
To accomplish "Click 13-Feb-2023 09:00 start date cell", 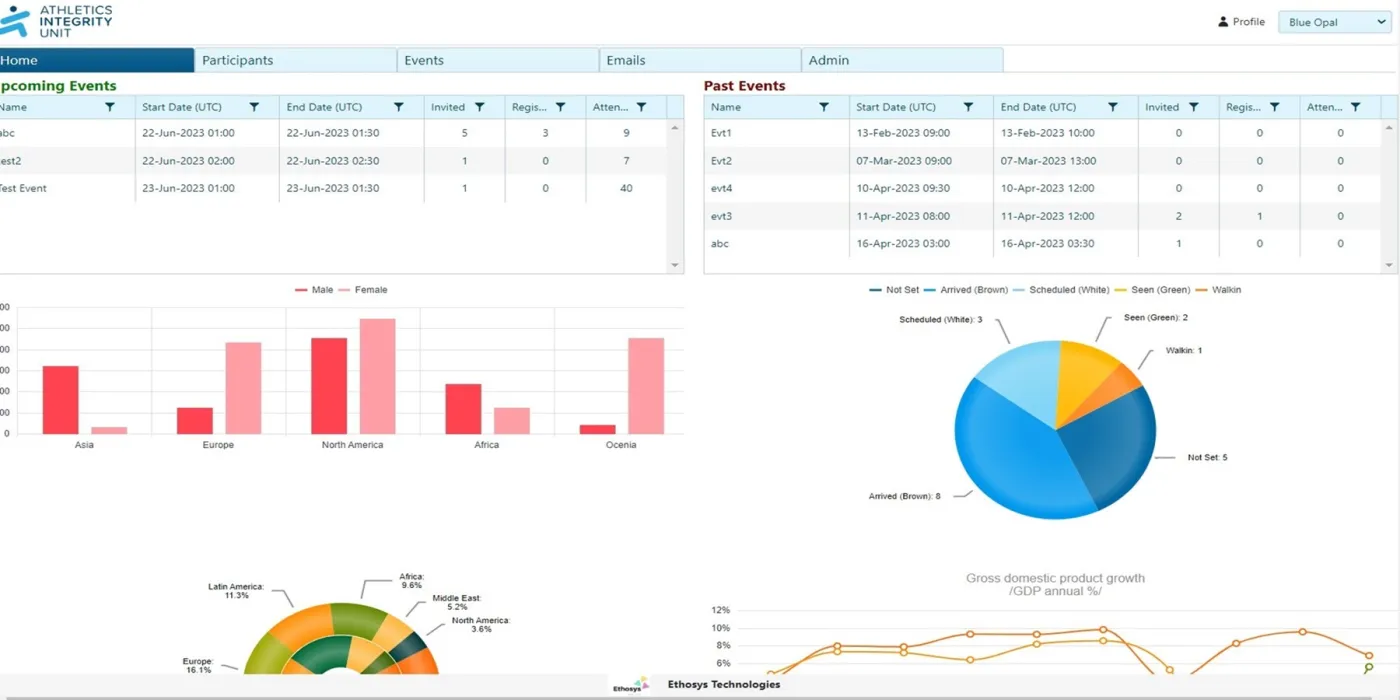I will coord(921,132).
